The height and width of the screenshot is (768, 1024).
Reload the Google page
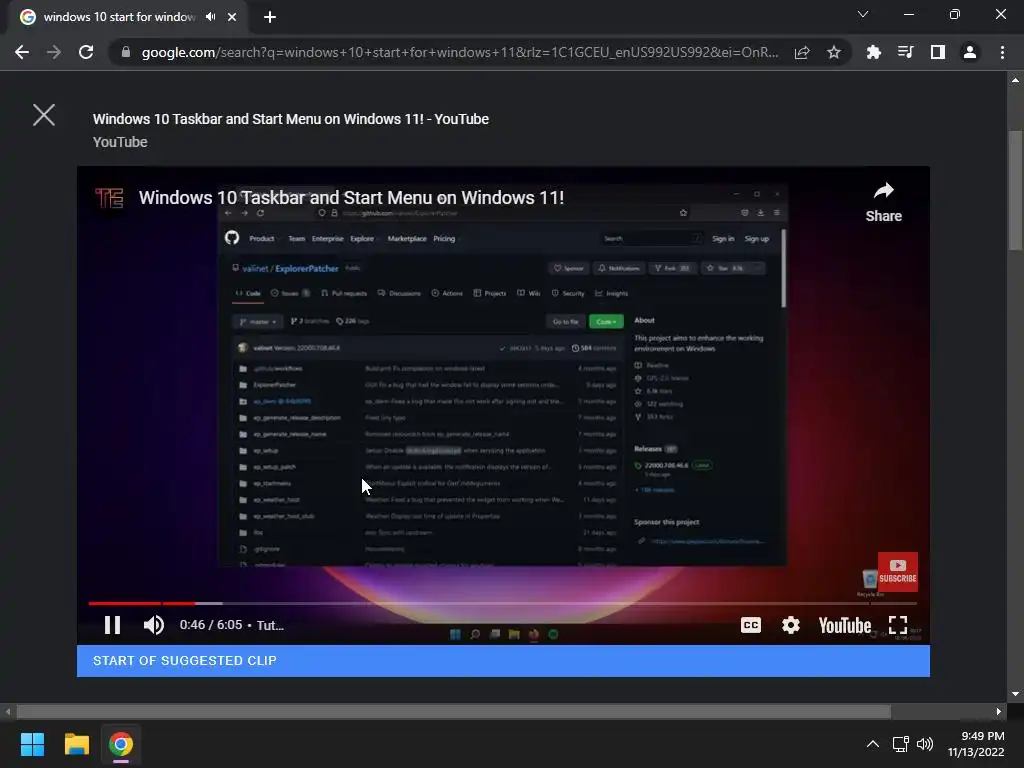coord(86,52)
